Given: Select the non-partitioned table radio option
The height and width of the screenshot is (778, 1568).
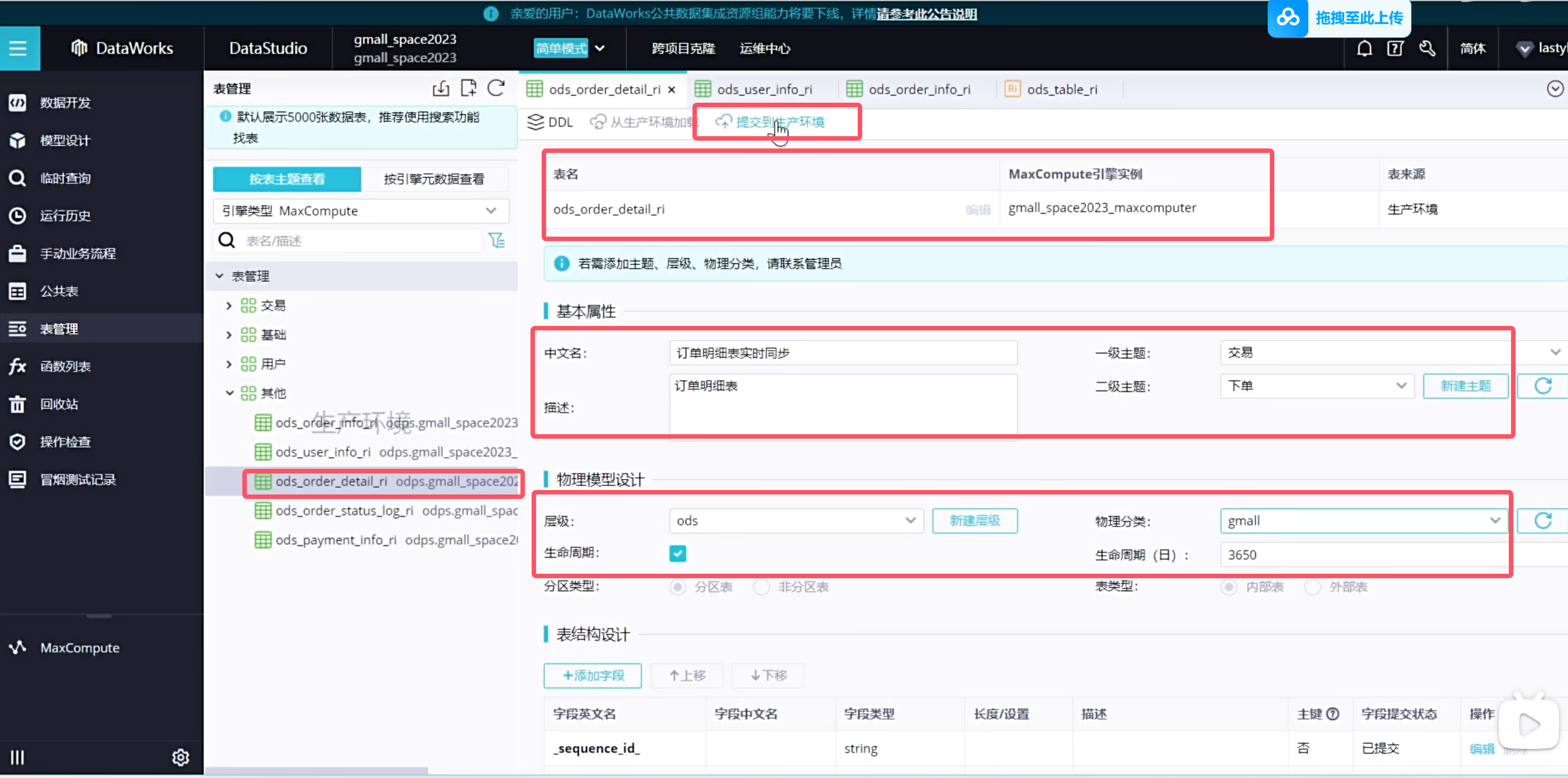Looking at the screenshot, I should (x=762, y=587).
